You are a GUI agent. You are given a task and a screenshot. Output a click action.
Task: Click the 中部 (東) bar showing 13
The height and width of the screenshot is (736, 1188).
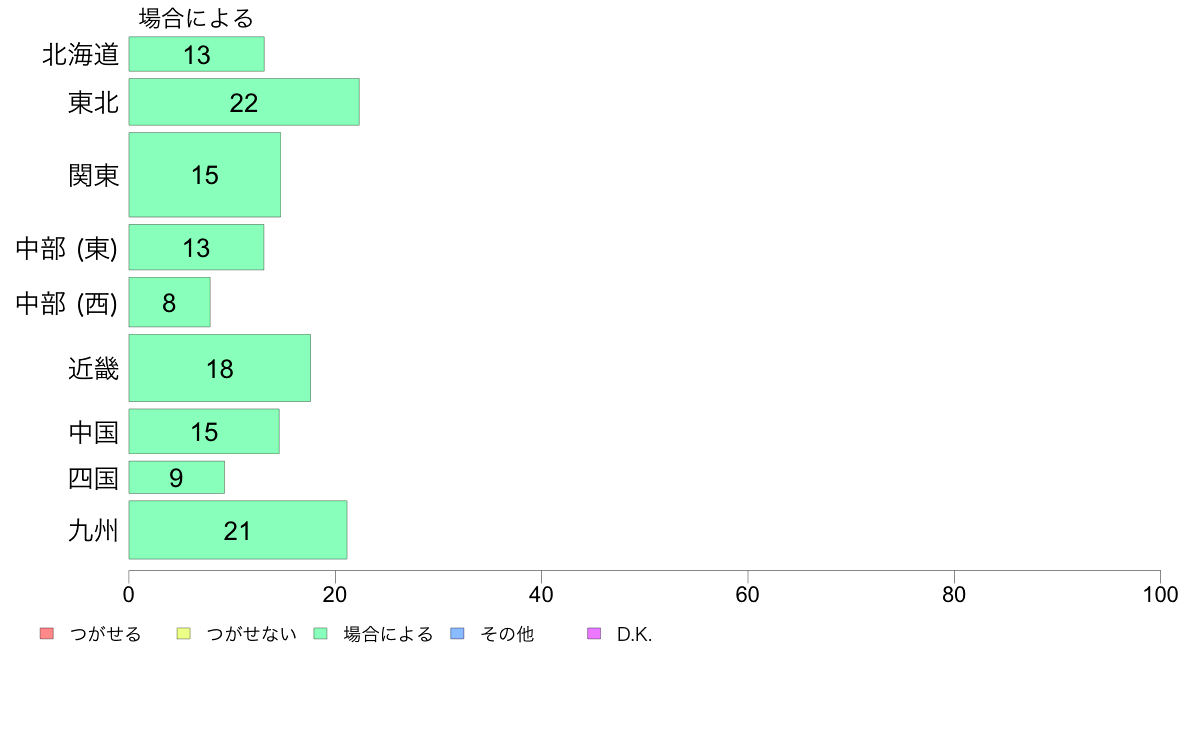click(196, 247)
